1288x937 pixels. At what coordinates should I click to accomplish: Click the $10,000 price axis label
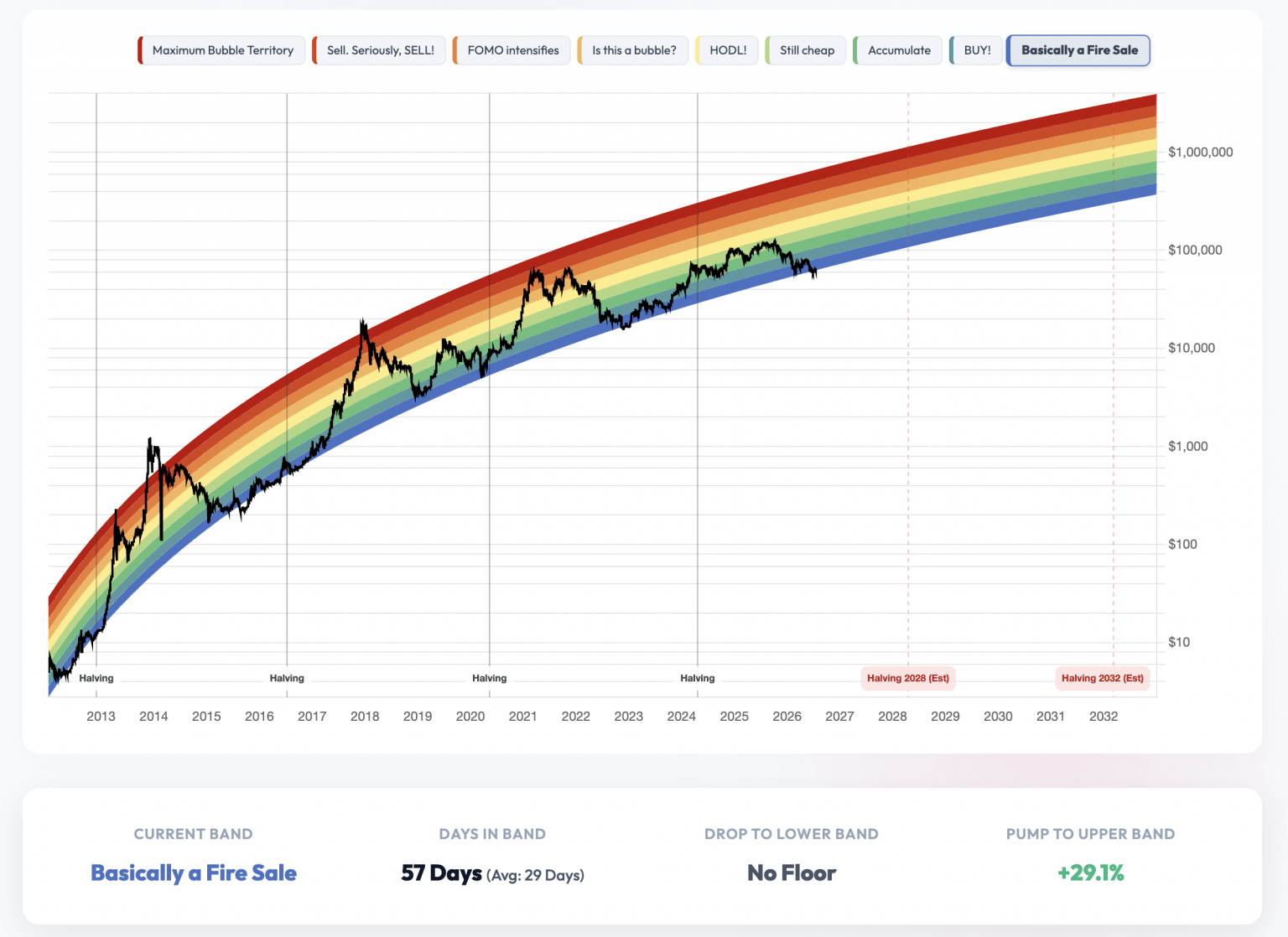pyautogui.click(x=1192, y=348)
